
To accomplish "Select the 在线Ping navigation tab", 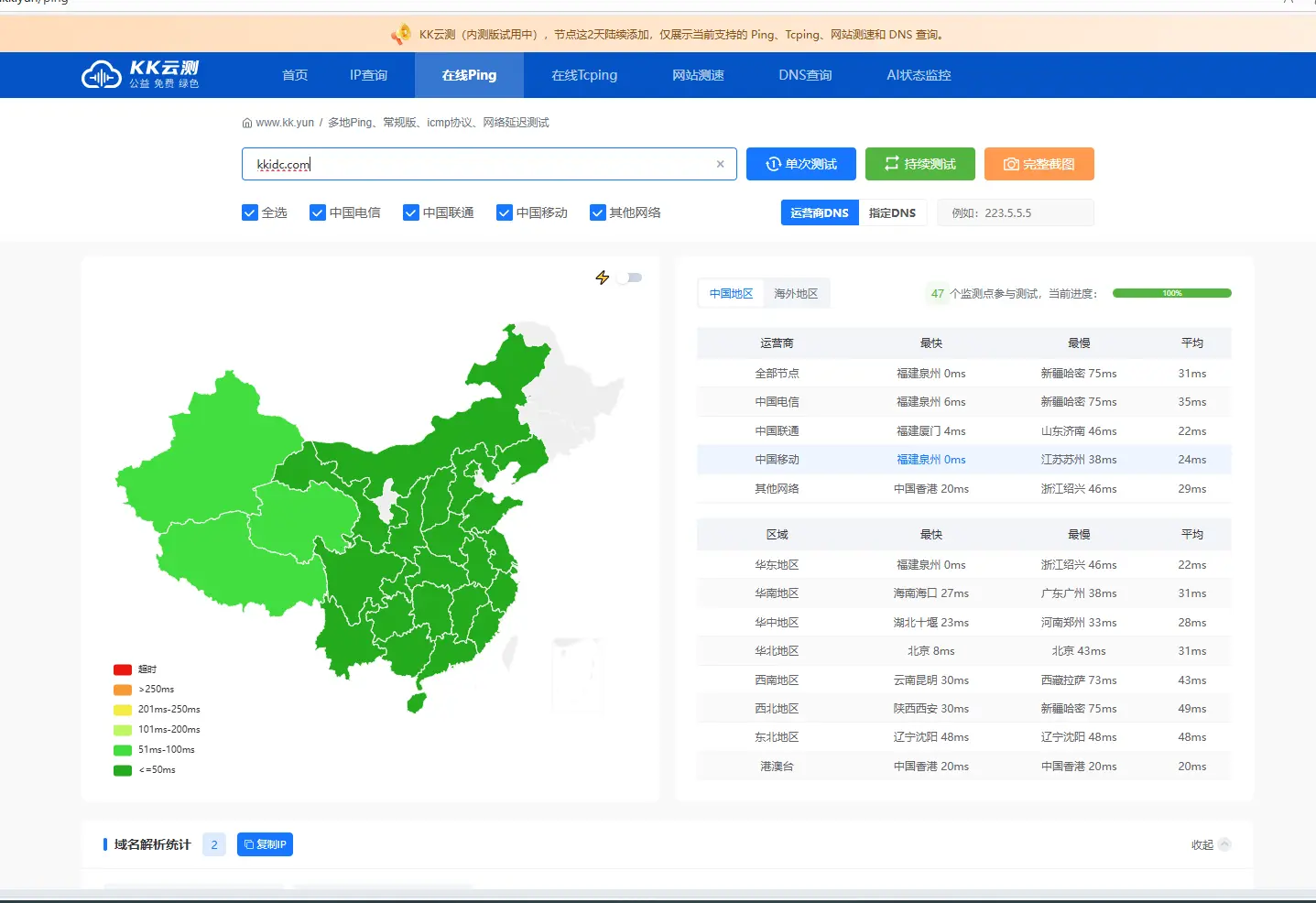I will tap(469, 75).
